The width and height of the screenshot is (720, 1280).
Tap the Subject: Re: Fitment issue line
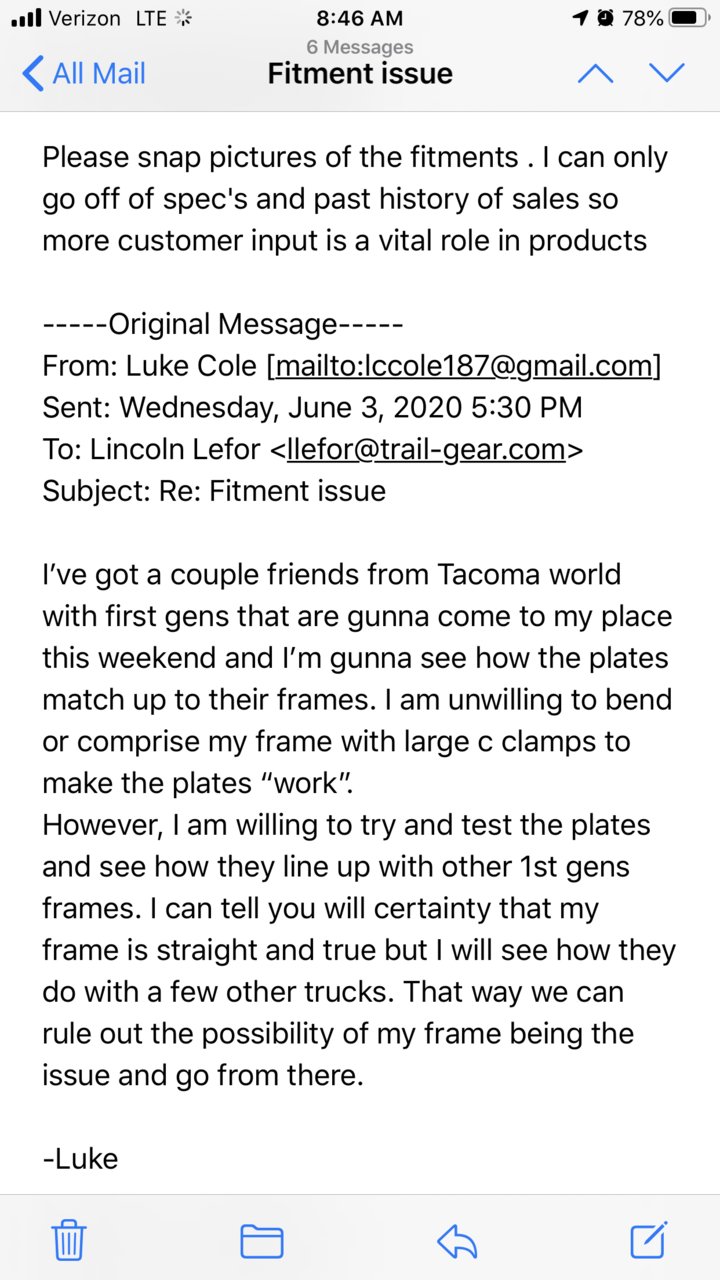coord(214,491)
